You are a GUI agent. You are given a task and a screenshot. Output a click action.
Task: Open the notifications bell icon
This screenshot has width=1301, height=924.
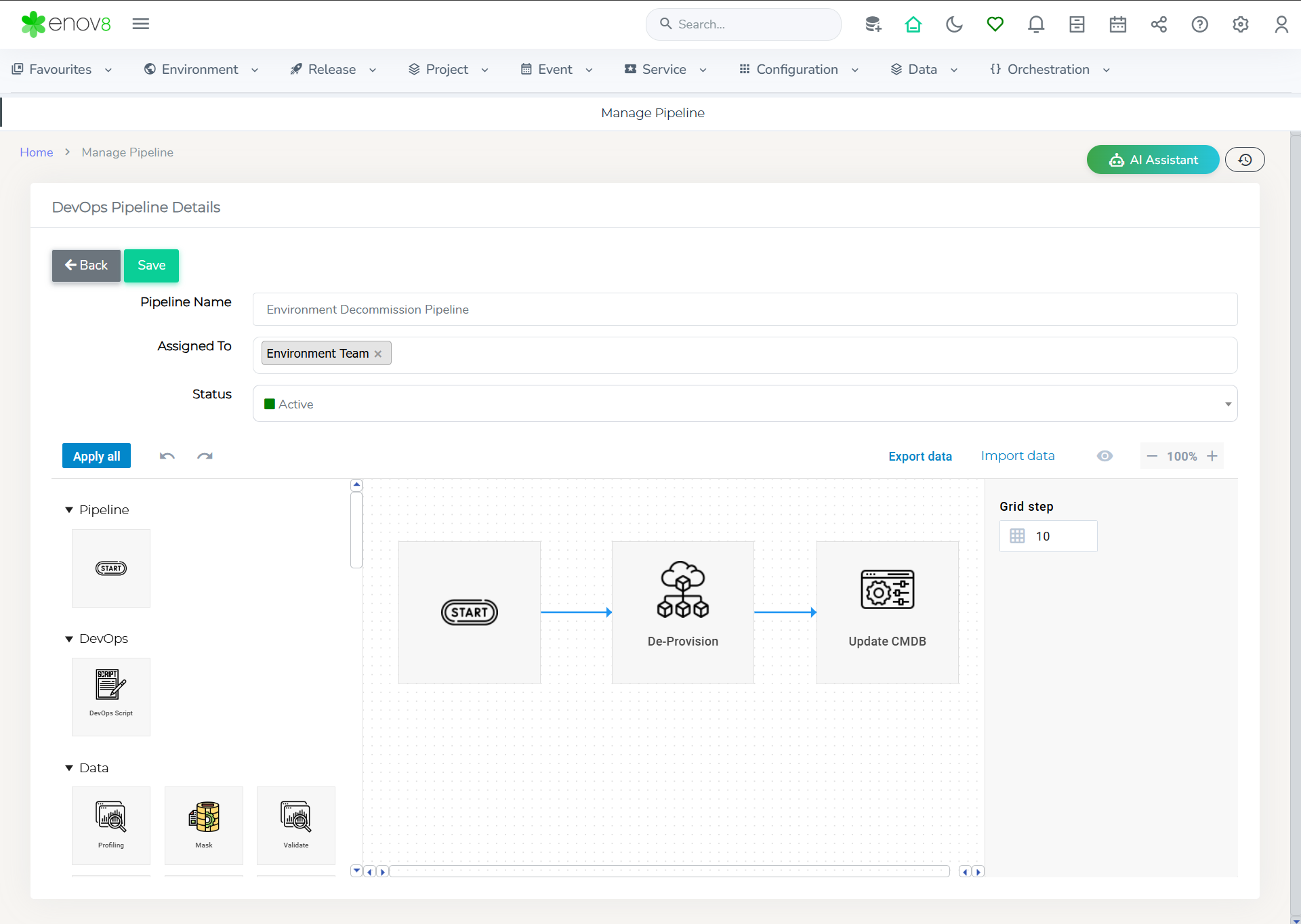click(1035, 24)
